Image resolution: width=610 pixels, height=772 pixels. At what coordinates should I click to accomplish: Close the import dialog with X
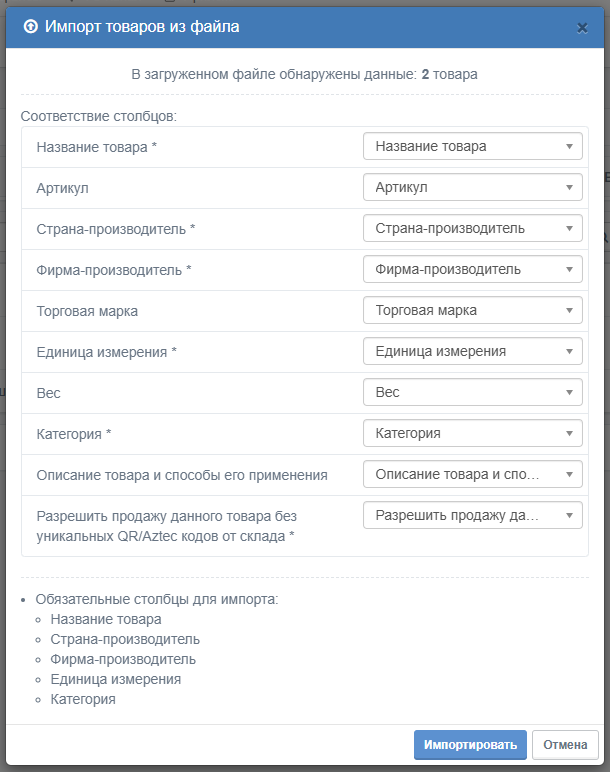(x=582, y=28)
